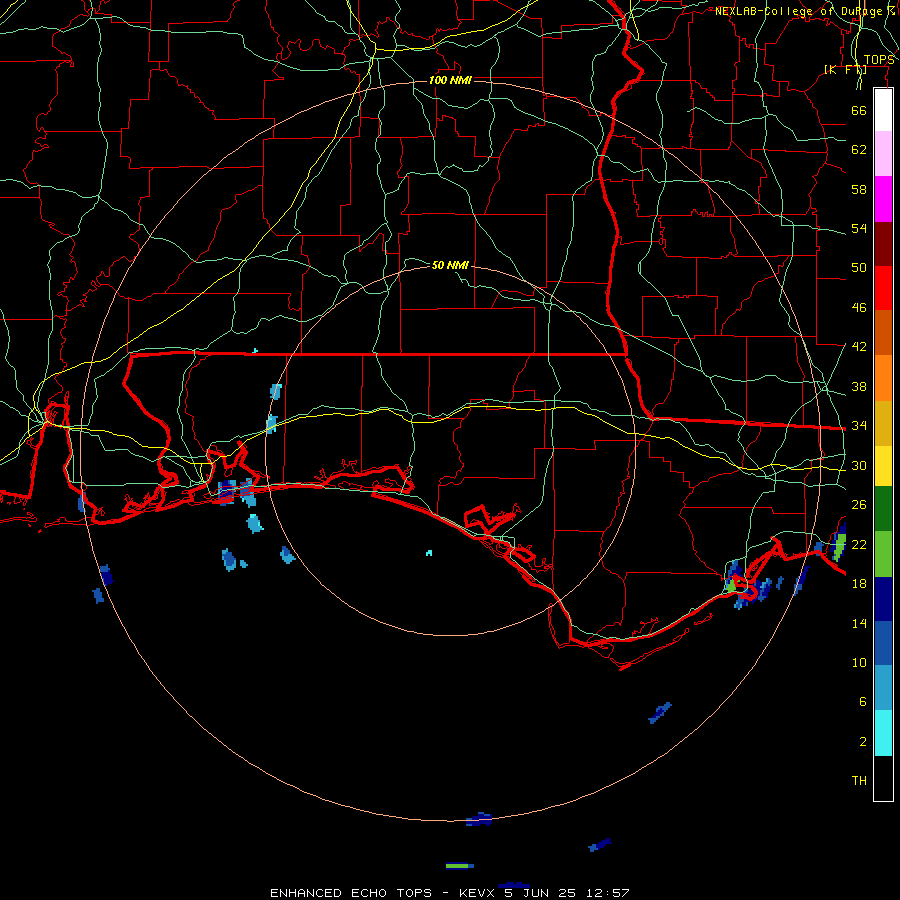Click the black TH threshold swatch

tap(883, 778)
